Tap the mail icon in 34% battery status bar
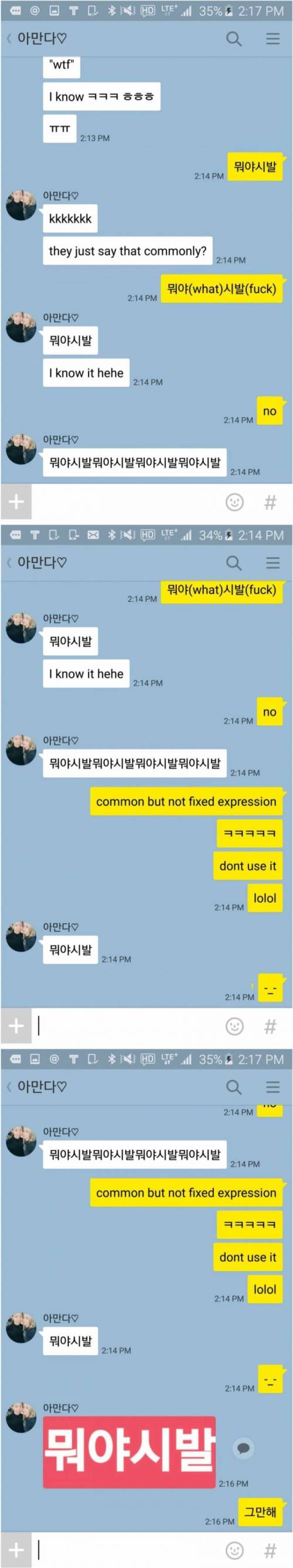The height and width of the screenshot is (1568, 293). click(x=93, y=535)
